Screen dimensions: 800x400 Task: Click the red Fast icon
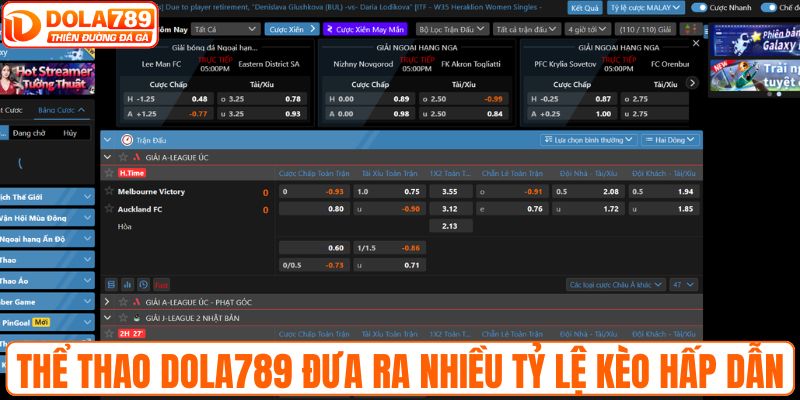point(161,285)
